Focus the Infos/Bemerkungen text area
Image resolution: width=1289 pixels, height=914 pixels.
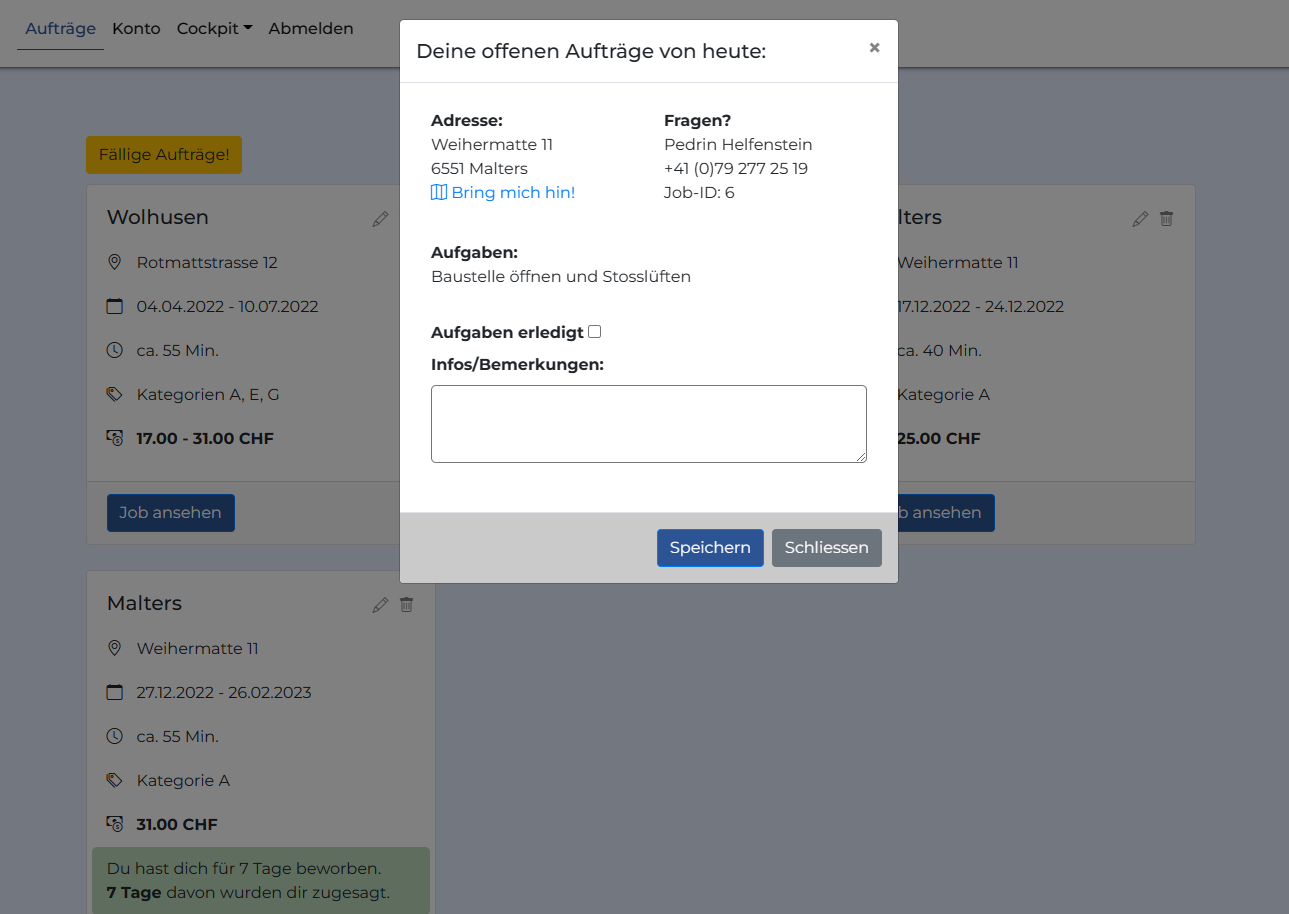click(x=648, y=424)
